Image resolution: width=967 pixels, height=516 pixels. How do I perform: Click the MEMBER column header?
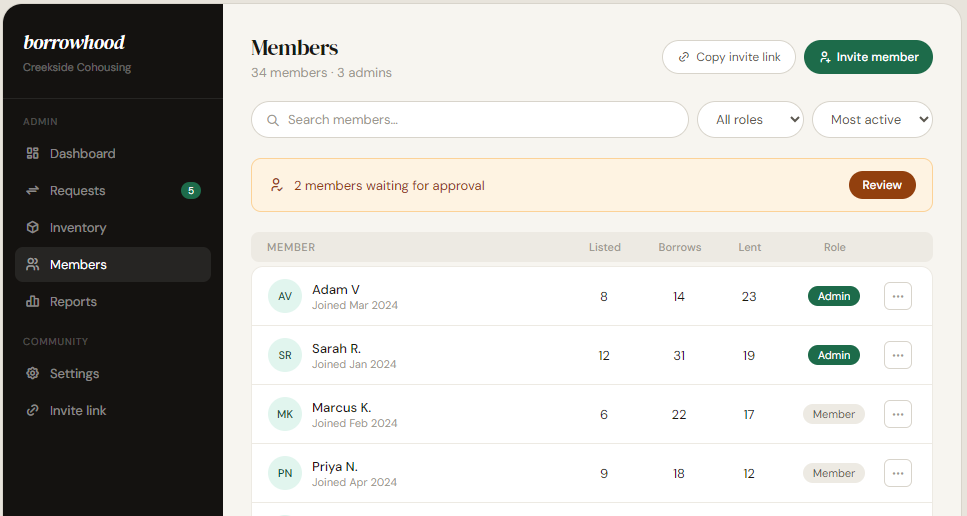pos(291,247)
